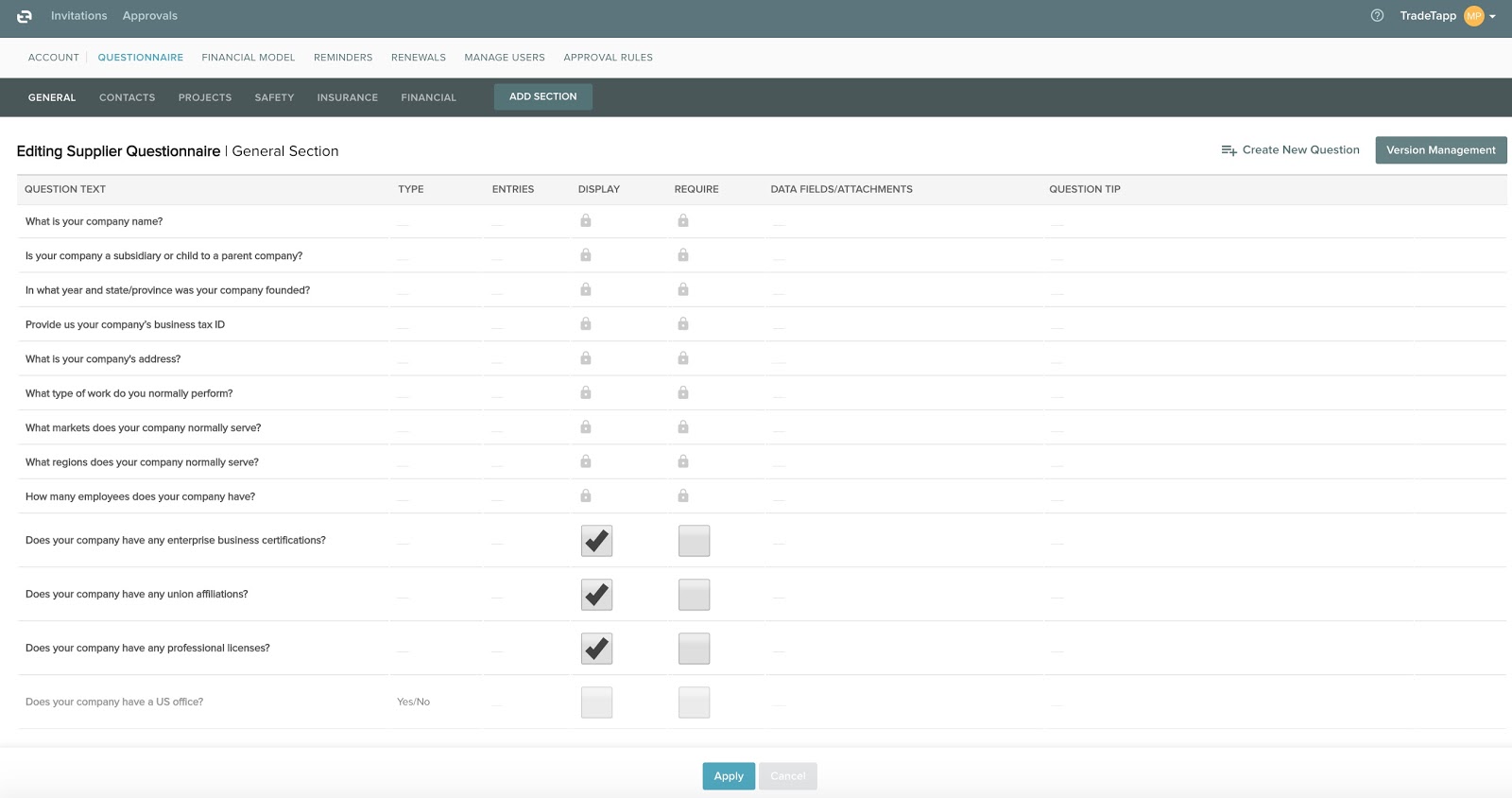Enable require for union affiliations question
This screenshot has width=1512, height=798.
click(694, 595)
